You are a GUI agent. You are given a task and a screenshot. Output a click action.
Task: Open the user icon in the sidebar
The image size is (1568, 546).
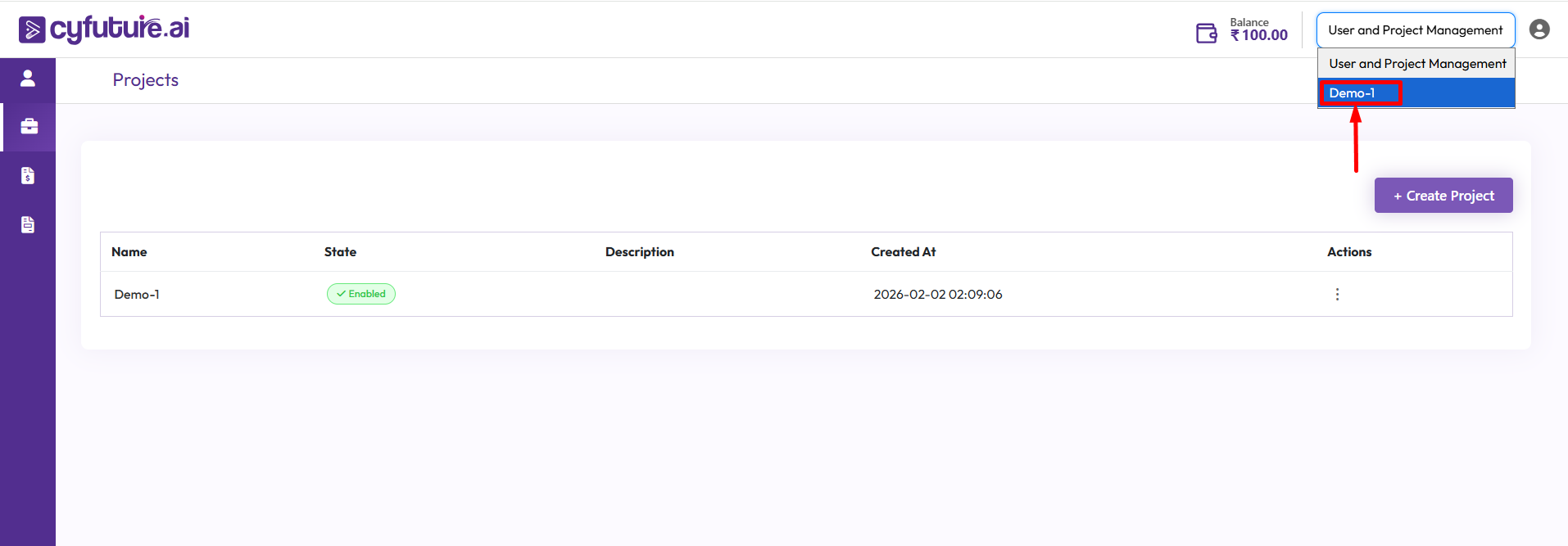coord(28,79)
